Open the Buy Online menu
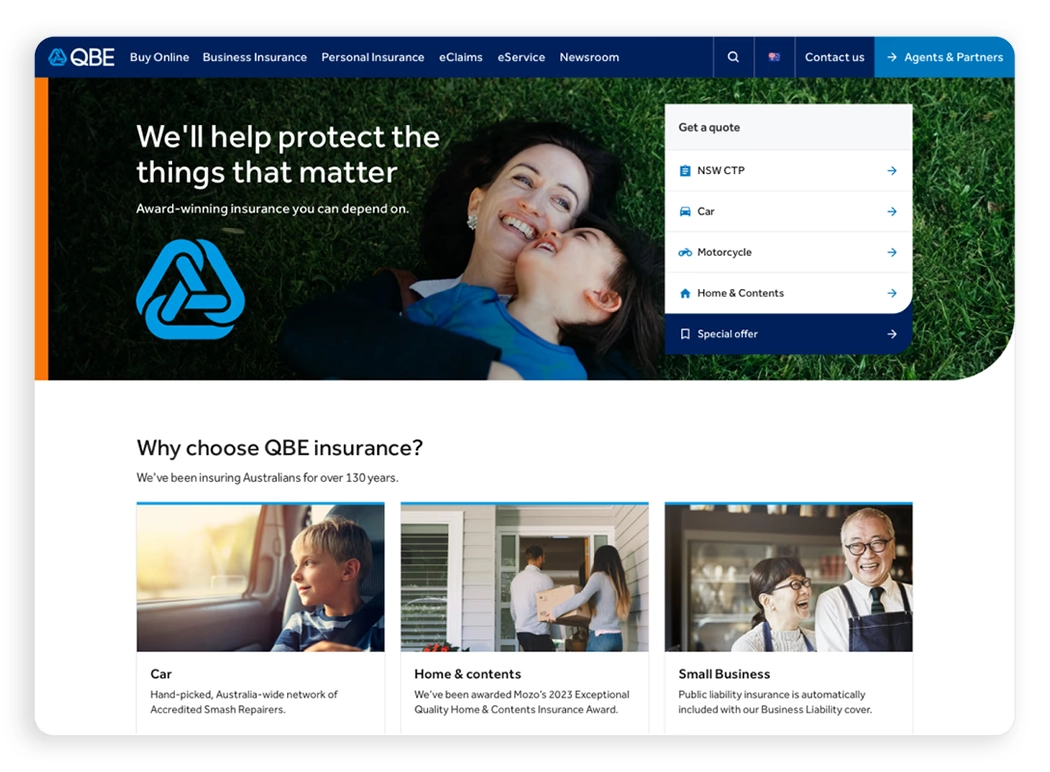The width and height of the screenshot is (1050, 772). point(159,58)
